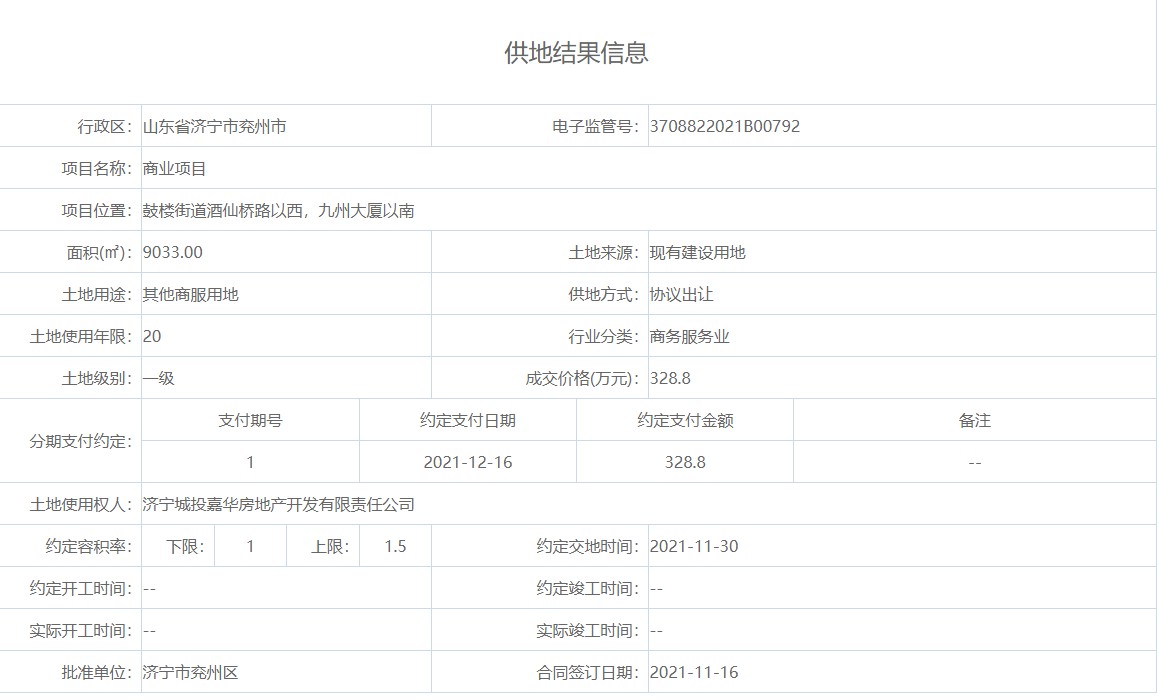Click the plot ratio upper limit value 1.5
This screenshot has height=700, width=1159.
pos(395,547)
